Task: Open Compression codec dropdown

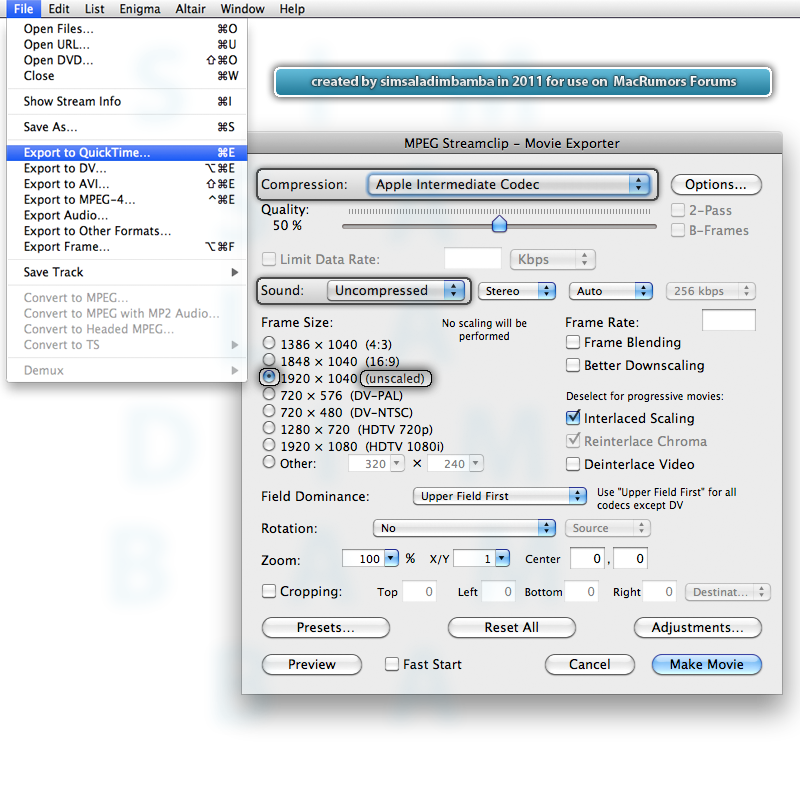Action: 508,184
